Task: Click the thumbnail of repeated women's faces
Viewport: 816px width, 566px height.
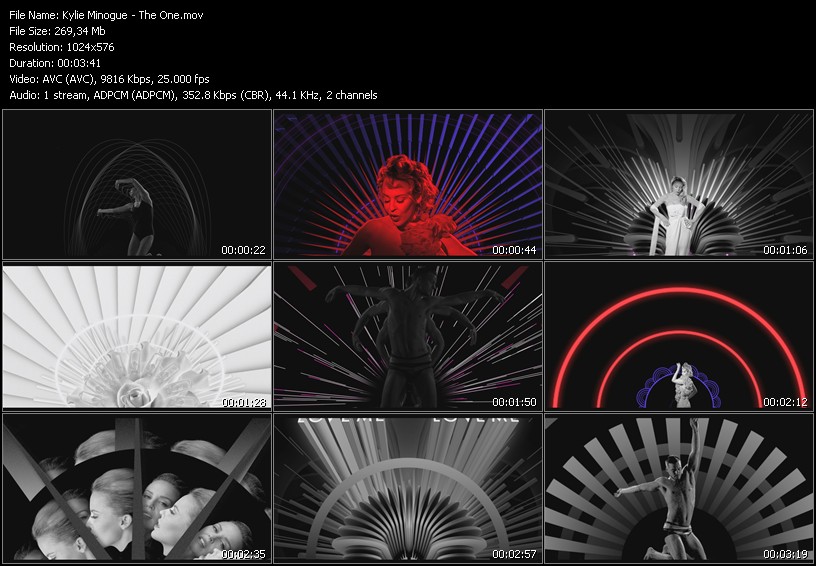Action: (137, 488)
